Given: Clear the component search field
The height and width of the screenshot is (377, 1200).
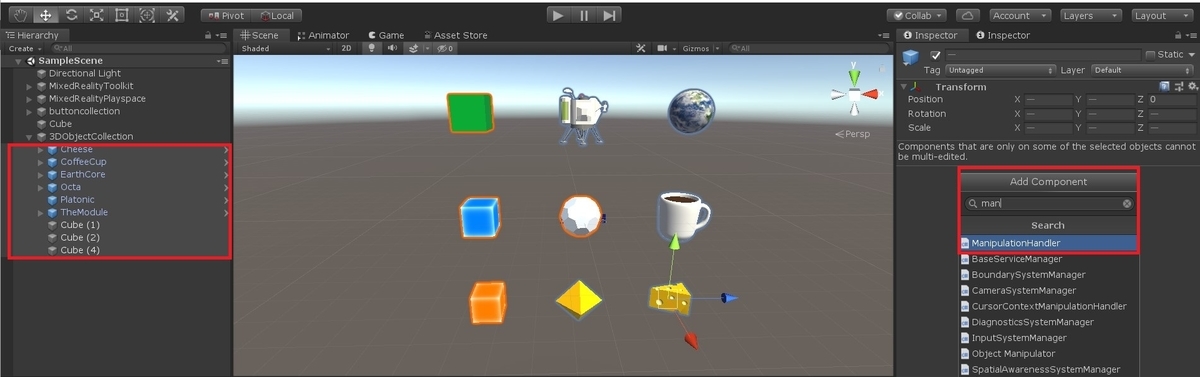Looking at the screenshot, I should pos(1127,203).
